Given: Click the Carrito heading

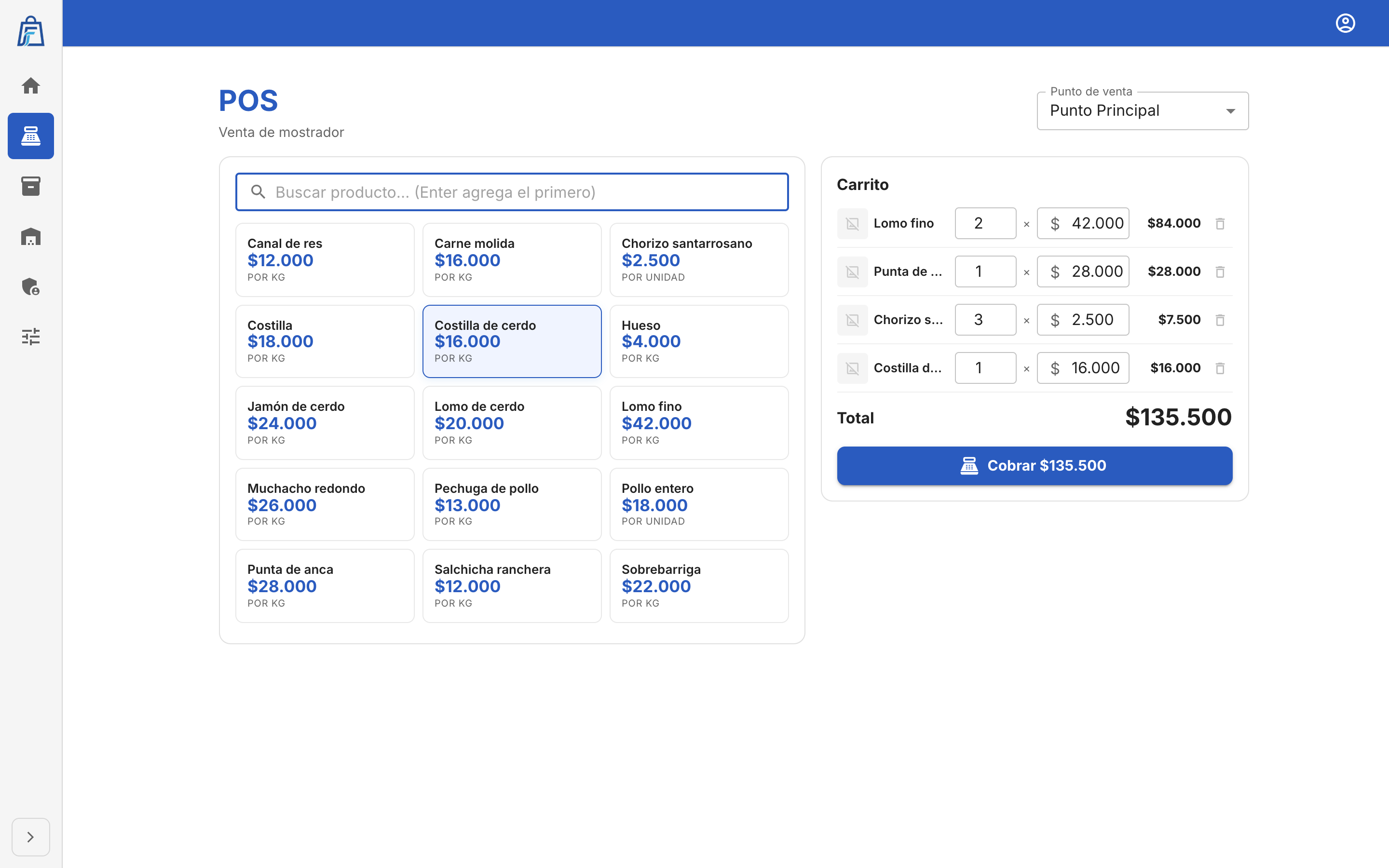Looking at the screenshot, I should 863,185.
